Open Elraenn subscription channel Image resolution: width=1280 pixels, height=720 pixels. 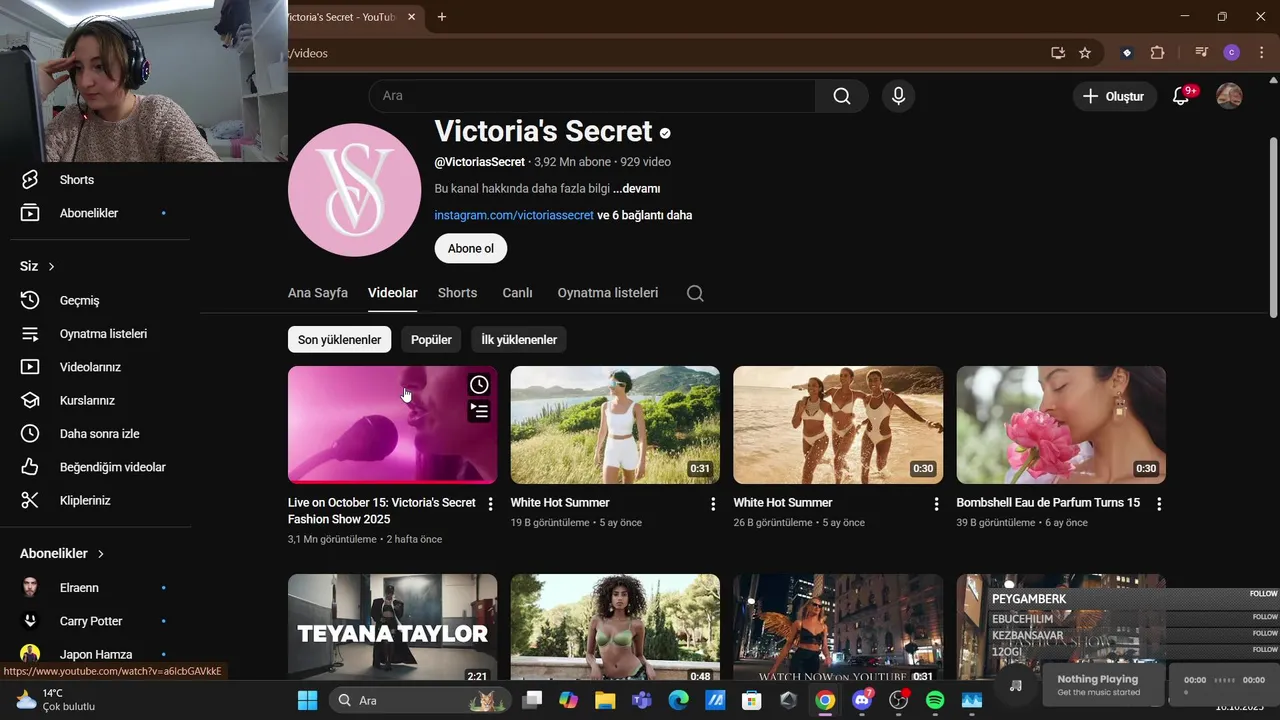79,588
